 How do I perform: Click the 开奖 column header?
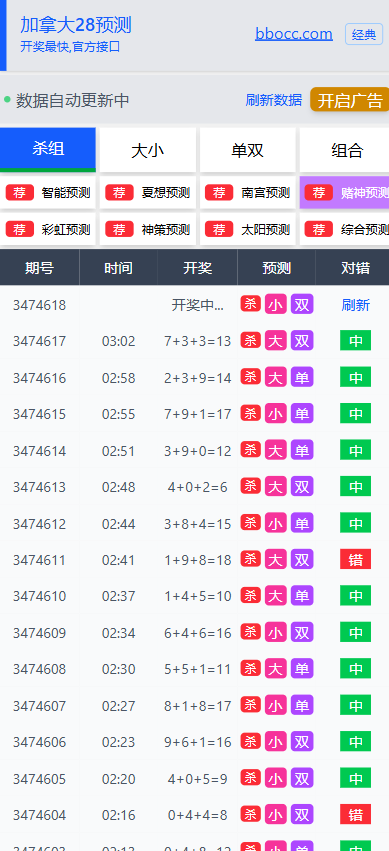click(x=197, y=268)
